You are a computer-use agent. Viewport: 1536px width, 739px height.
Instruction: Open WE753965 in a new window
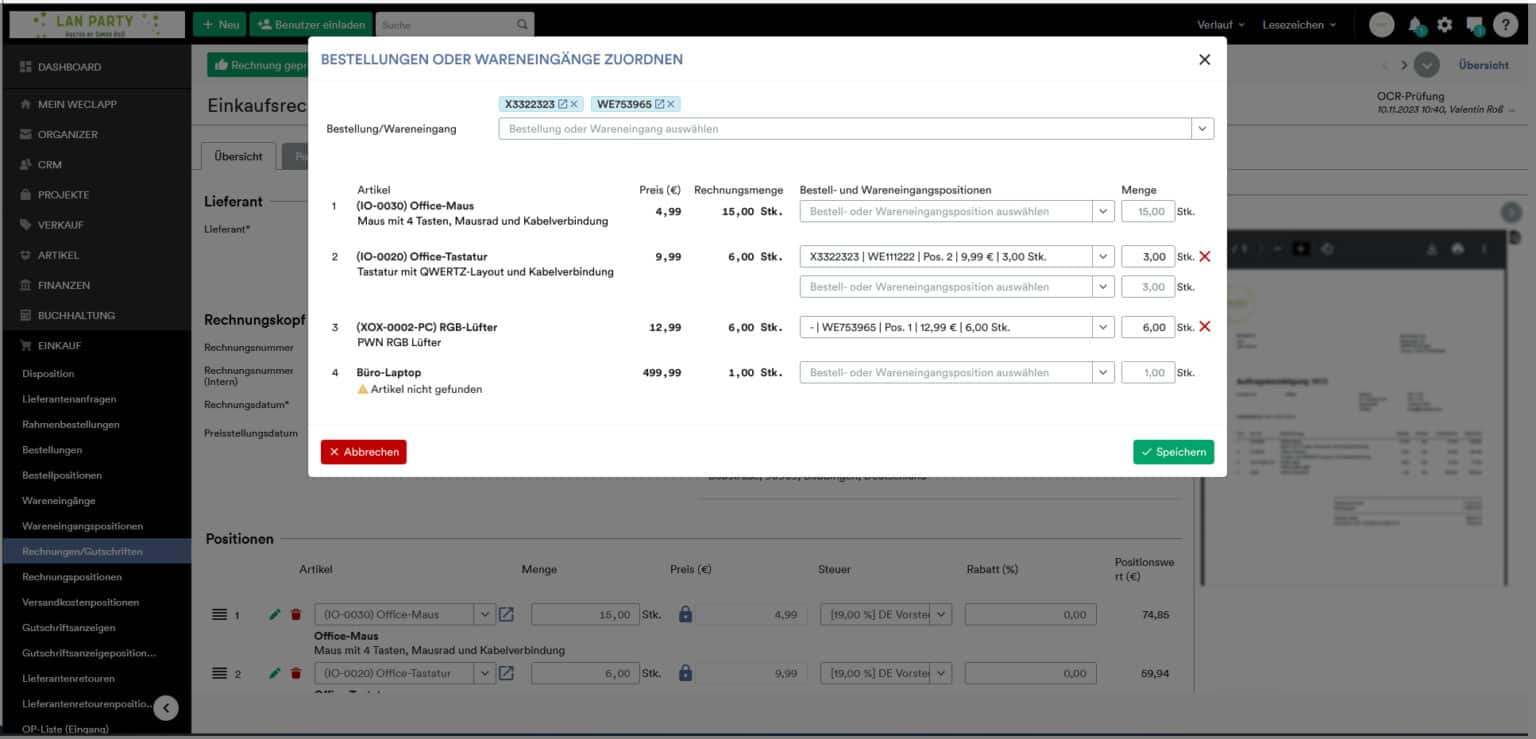660,104
